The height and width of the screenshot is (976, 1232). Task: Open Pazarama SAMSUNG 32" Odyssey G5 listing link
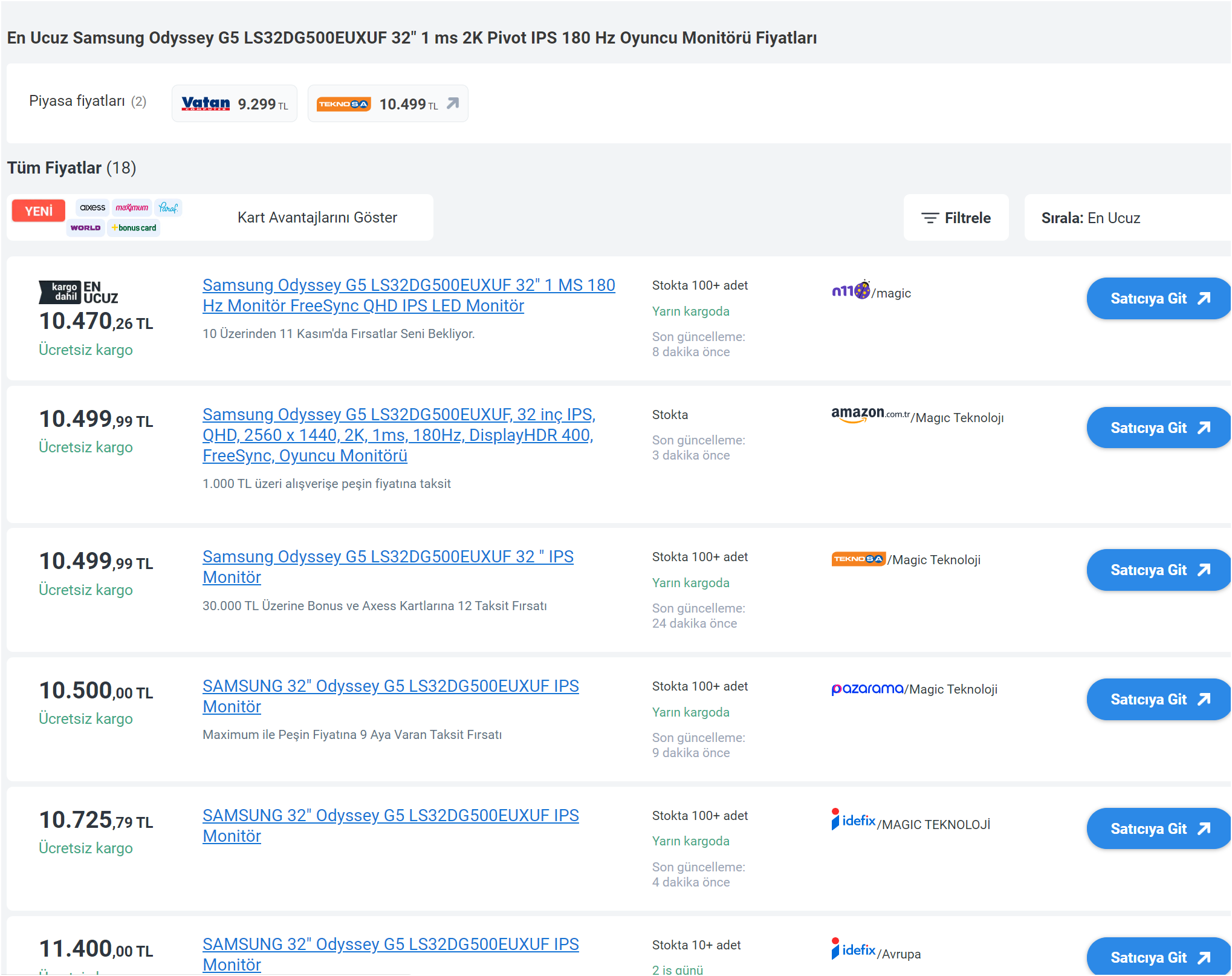[x=391, y=696]
